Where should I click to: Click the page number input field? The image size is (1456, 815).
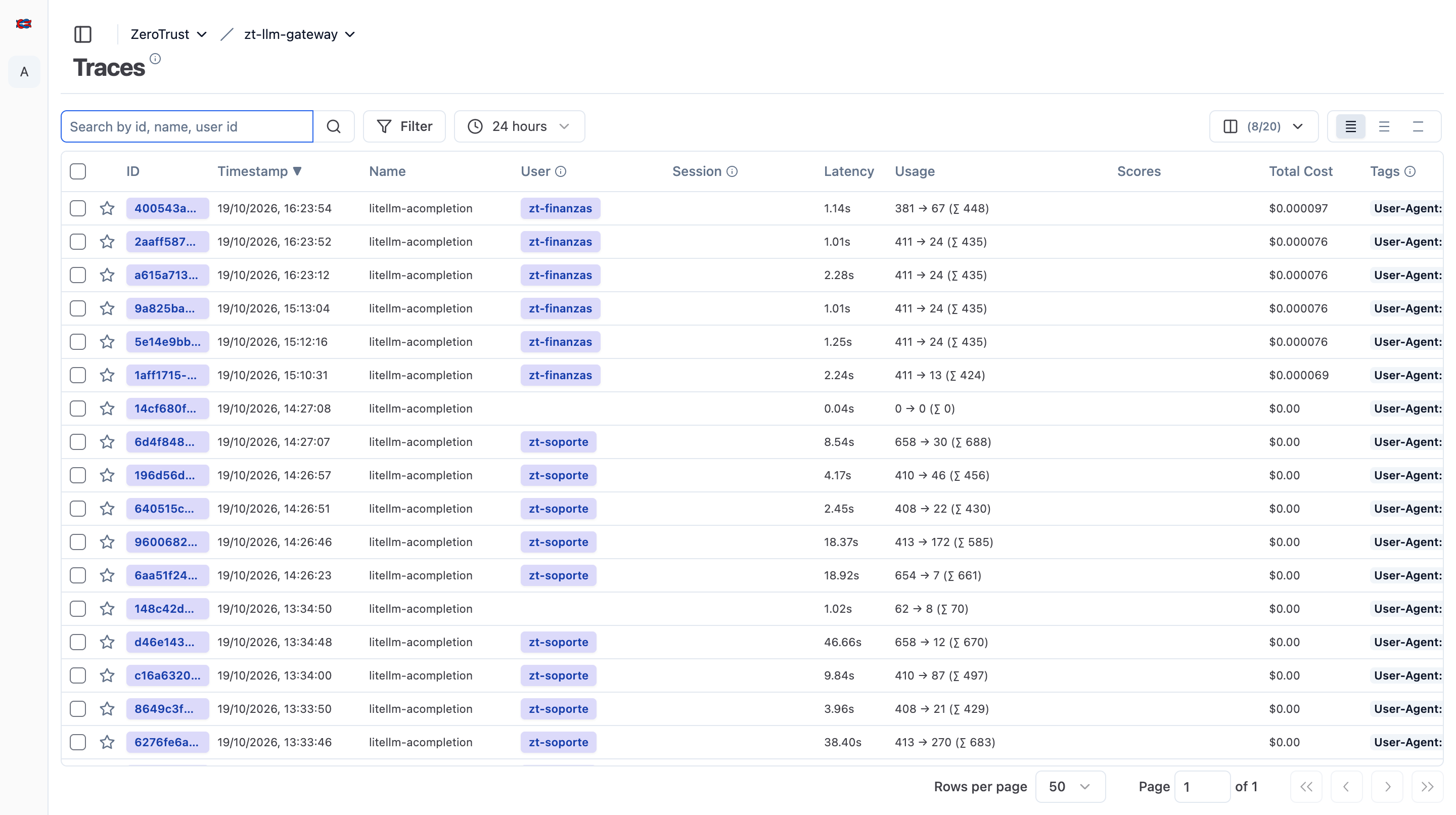coord(1202,787)
